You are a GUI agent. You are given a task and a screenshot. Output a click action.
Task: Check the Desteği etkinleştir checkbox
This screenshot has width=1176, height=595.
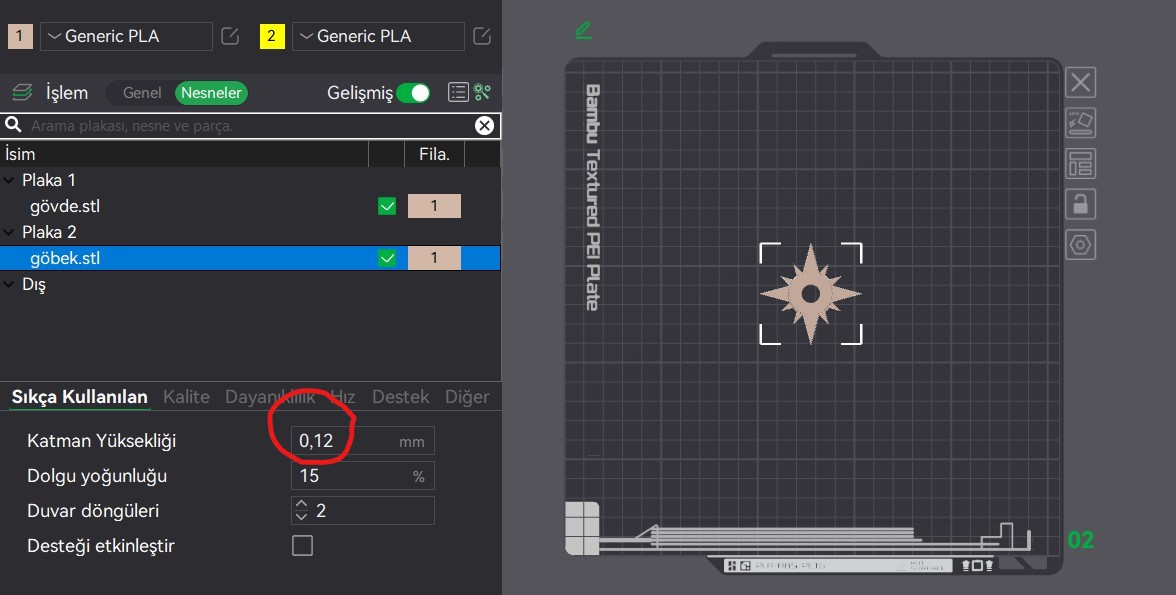(302, 545)
